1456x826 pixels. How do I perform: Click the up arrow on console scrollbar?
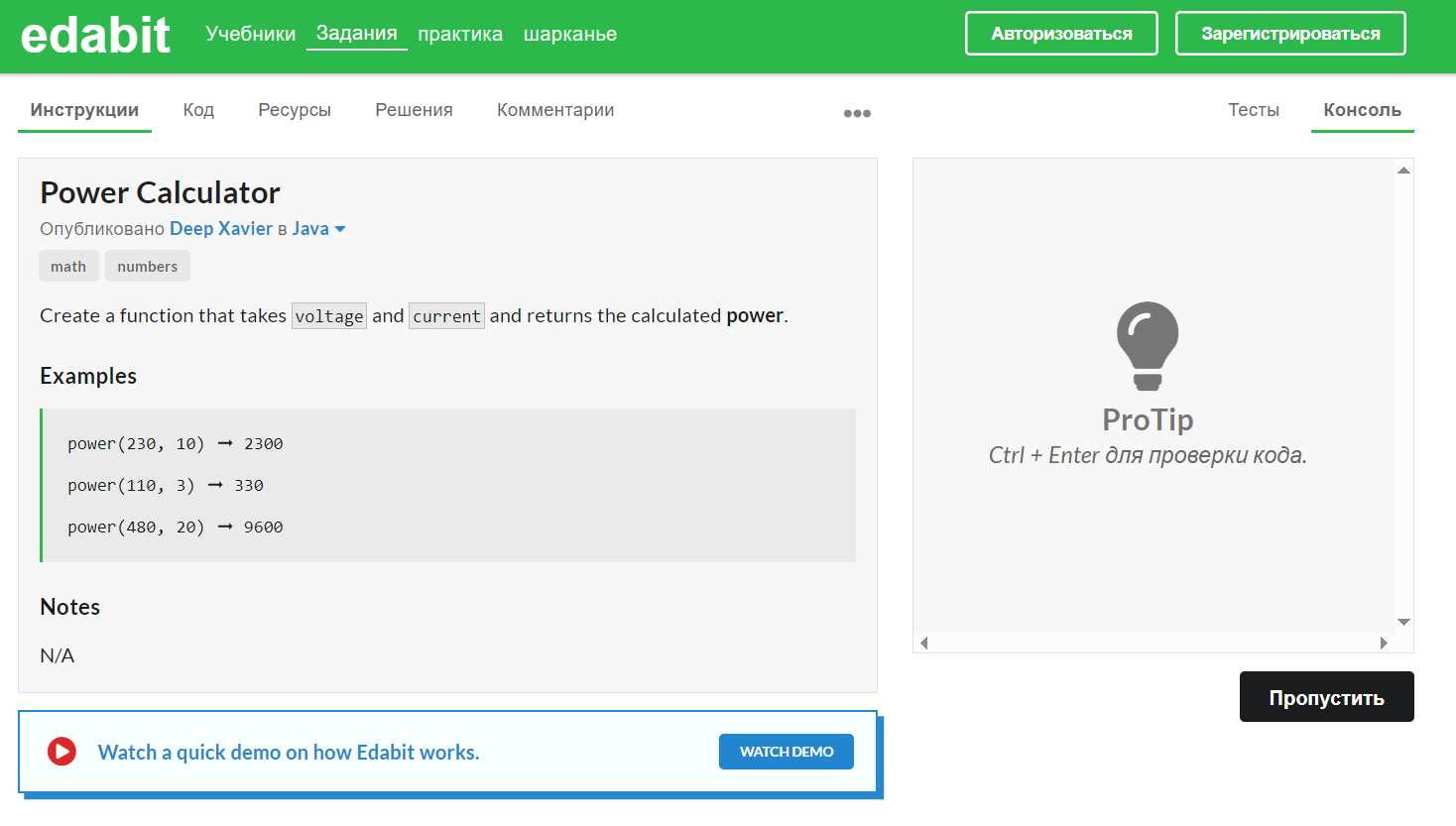(1403, 170)
